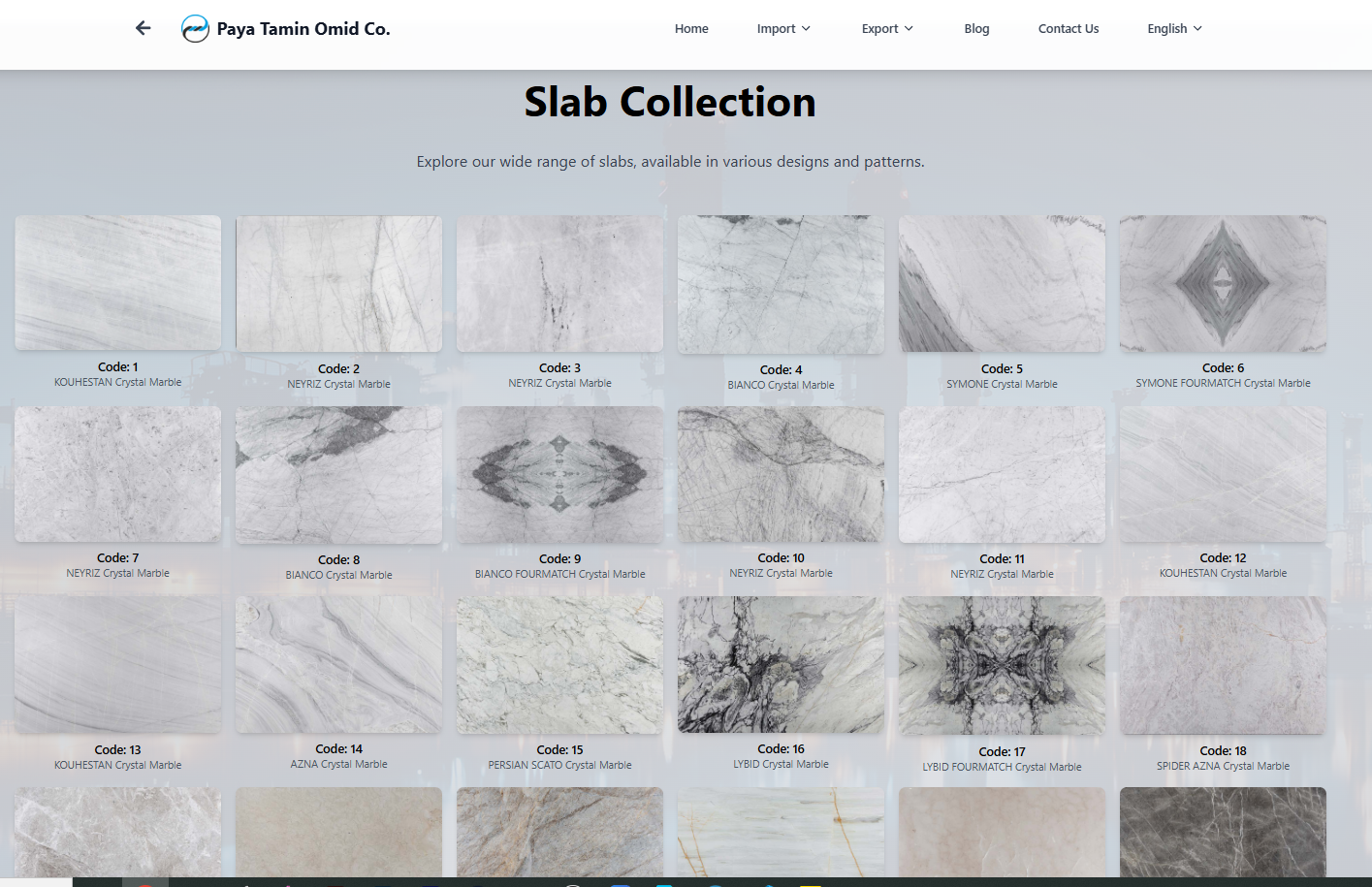This screenshot has width=1372, height=887.
Task: Click 'SPIDER AZNA Crystal Marble' caption
Action: (1224, 766)
